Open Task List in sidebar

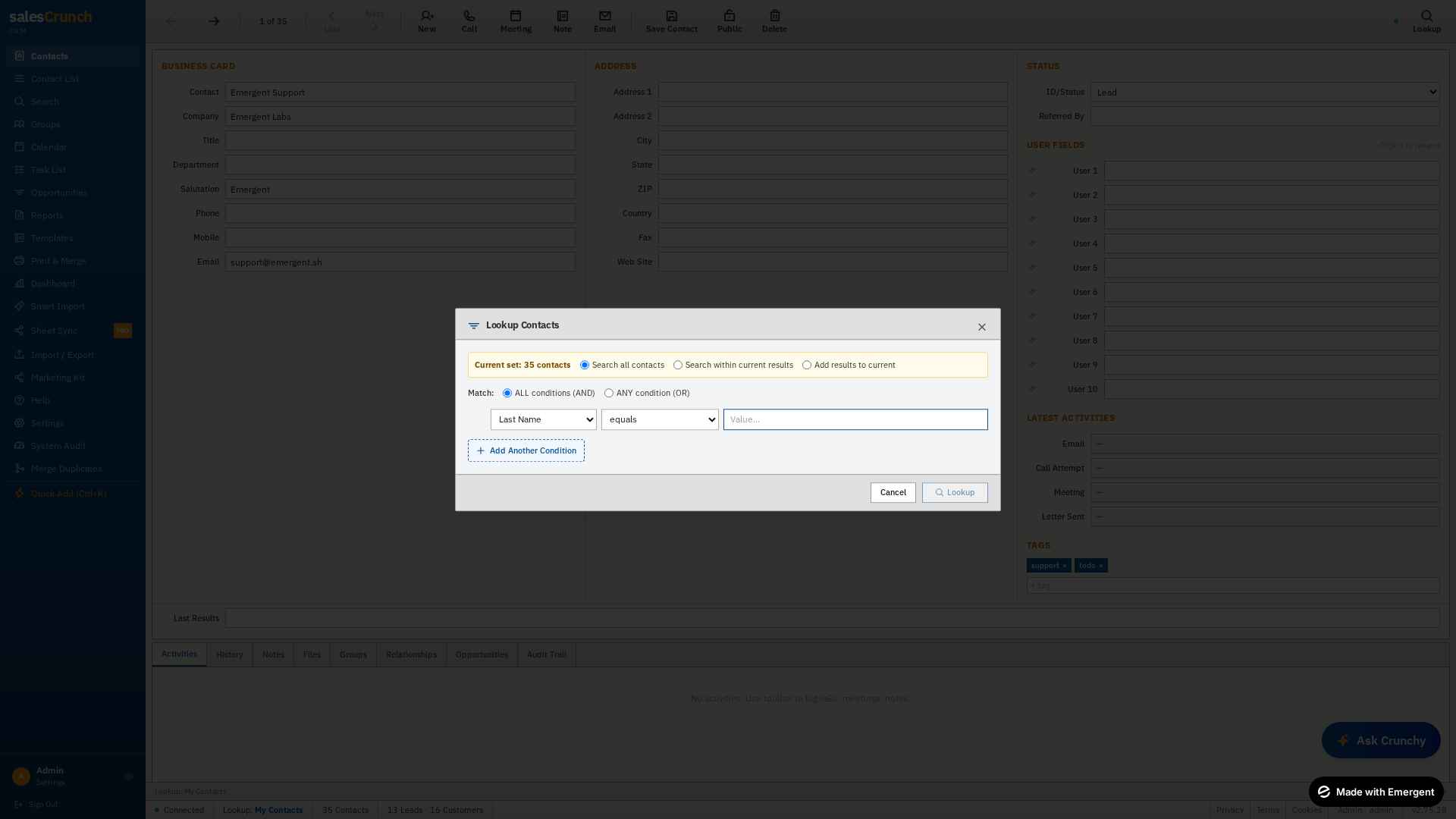73,170
